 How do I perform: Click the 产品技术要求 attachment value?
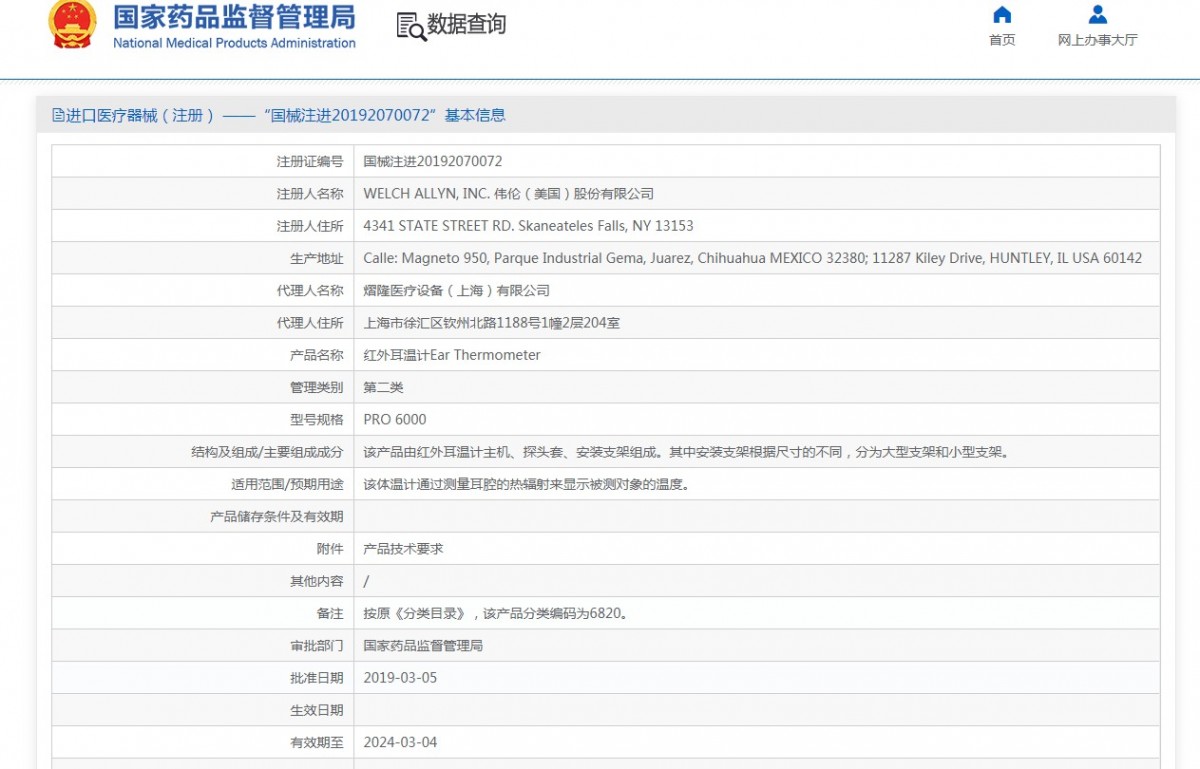(404, 548)
